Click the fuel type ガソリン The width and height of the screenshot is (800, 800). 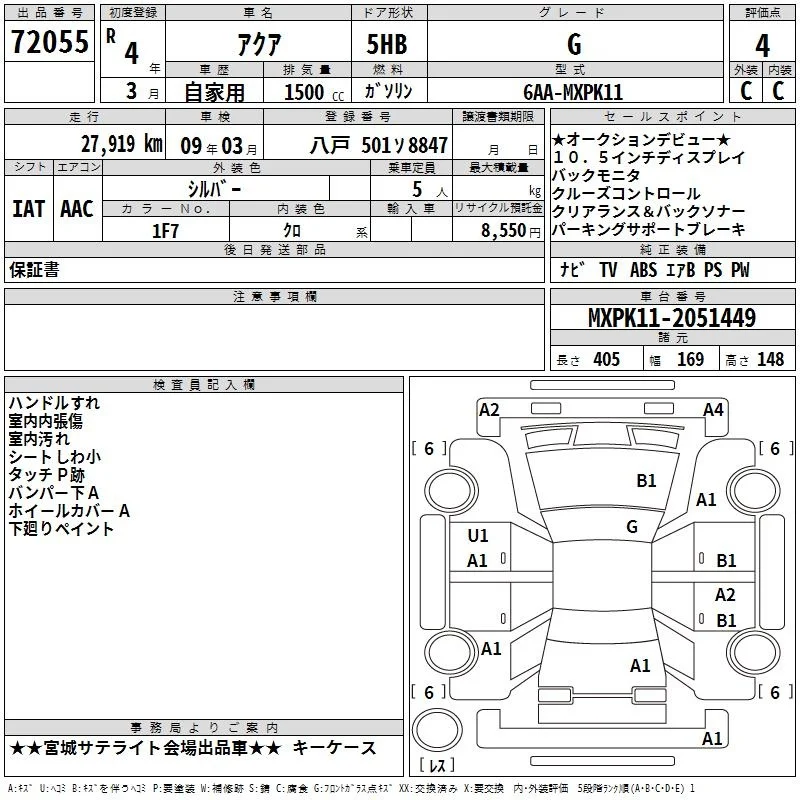[x=388, y=91]
